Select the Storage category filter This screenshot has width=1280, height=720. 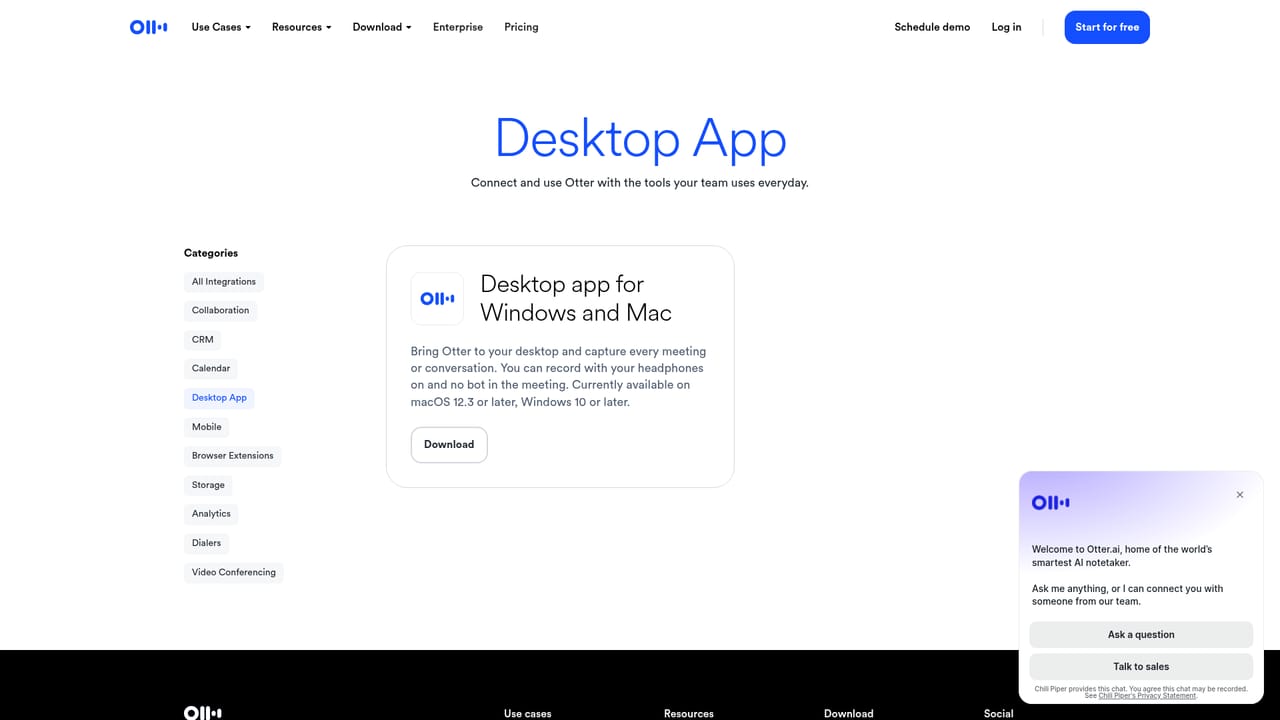[208, 485]
